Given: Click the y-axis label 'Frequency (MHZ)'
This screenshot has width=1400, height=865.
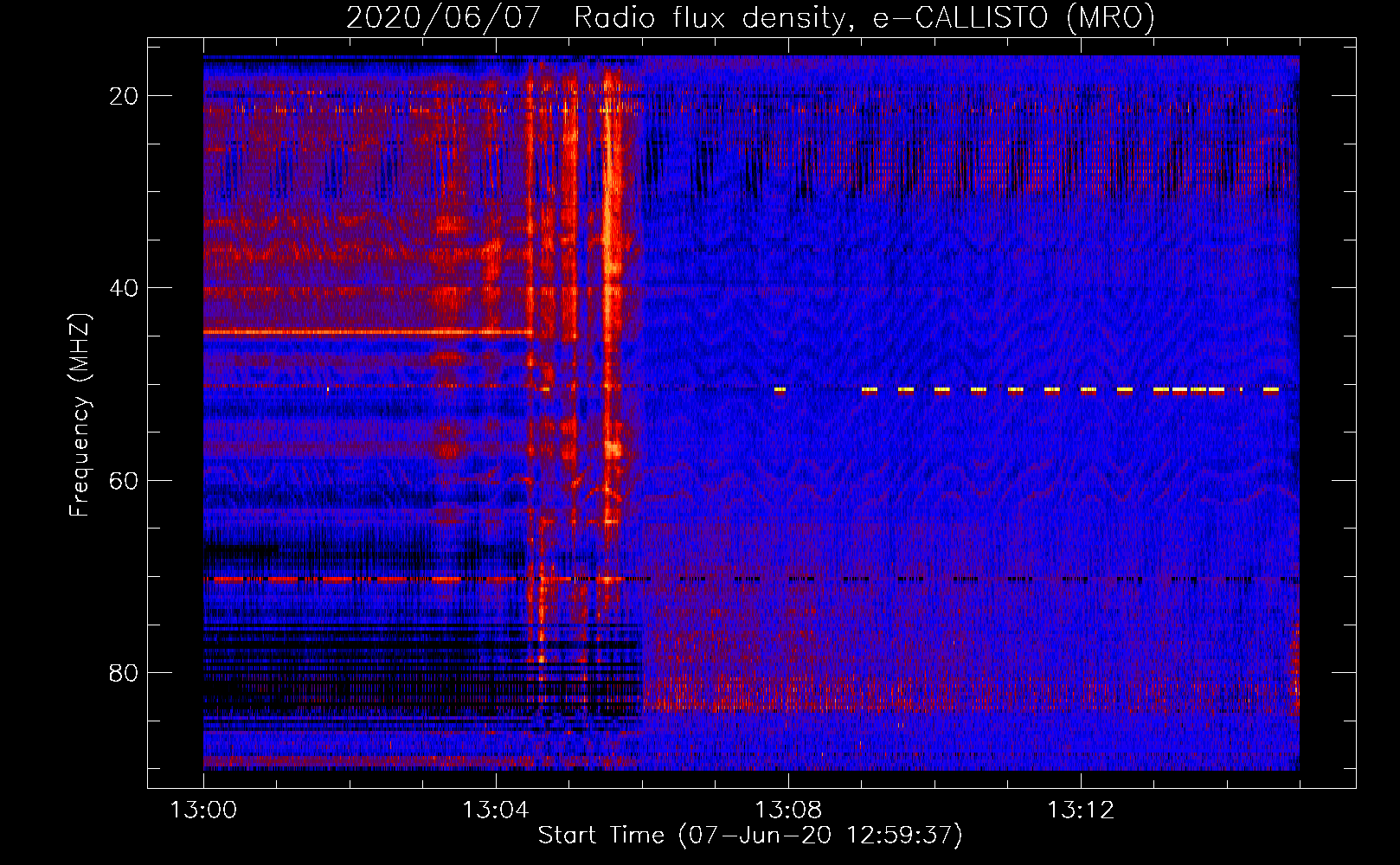Looking at the screenshot, I should tap(80, 415).
